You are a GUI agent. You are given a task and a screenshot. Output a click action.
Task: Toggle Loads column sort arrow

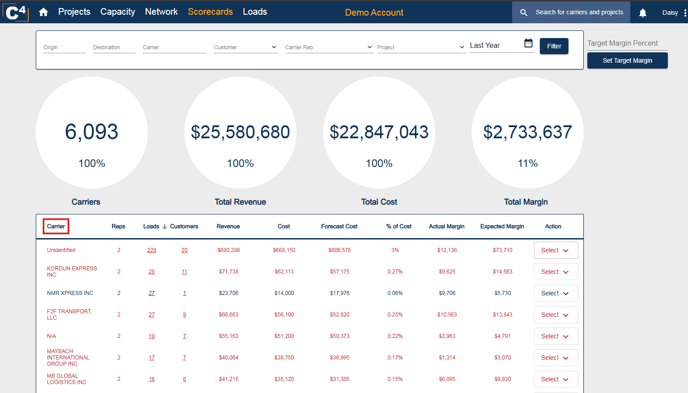click(165, 227)
